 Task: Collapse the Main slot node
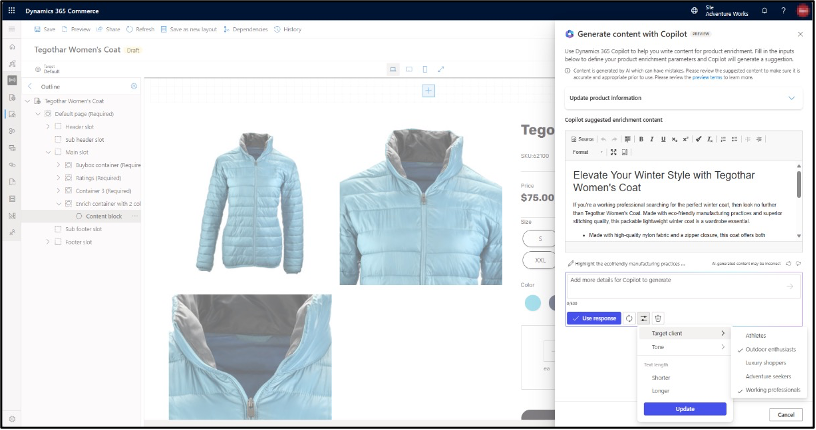pos(48,152)
